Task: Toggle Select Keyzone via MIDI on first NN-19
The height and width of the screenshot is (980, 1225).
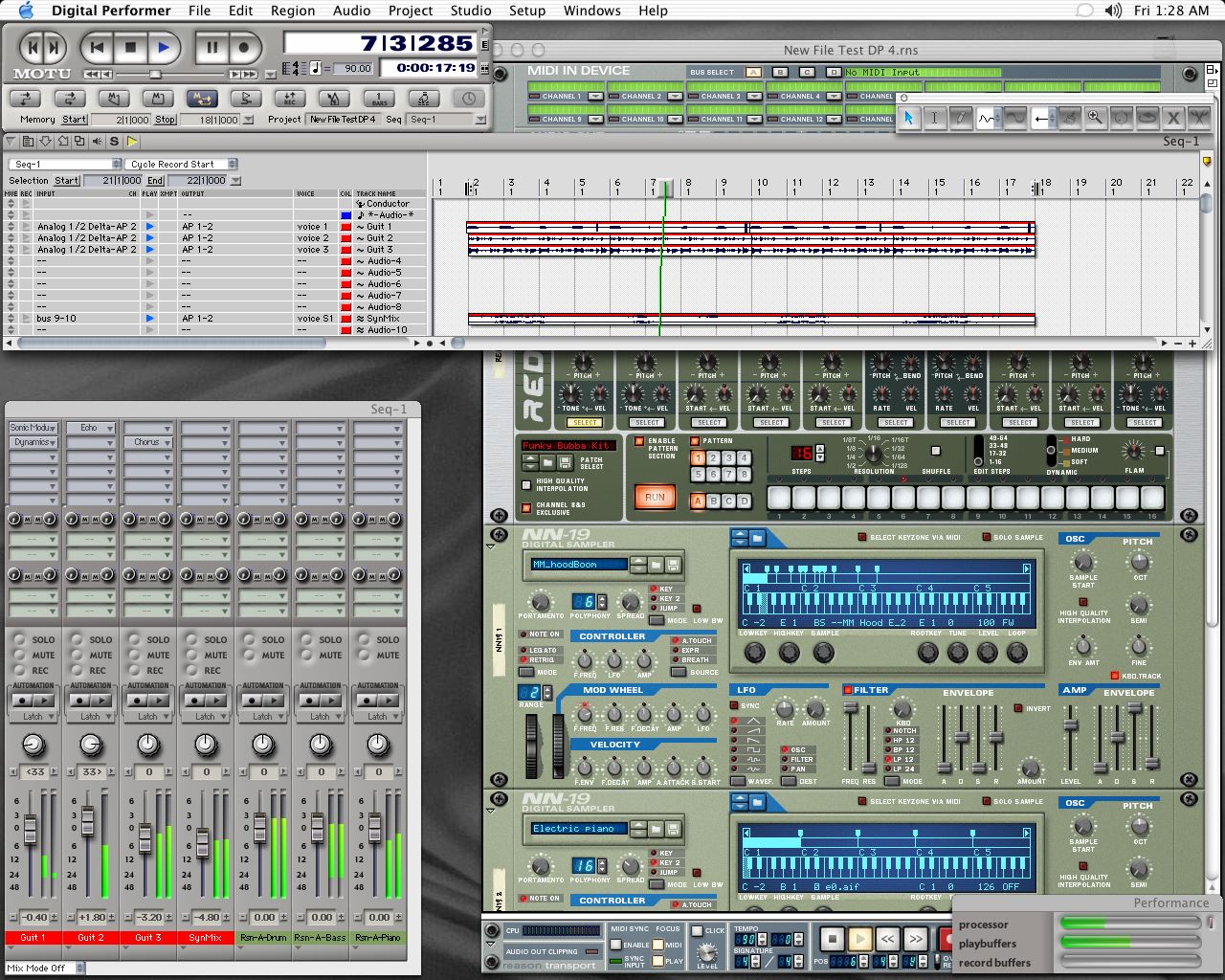Action: (x=862, y=537)
